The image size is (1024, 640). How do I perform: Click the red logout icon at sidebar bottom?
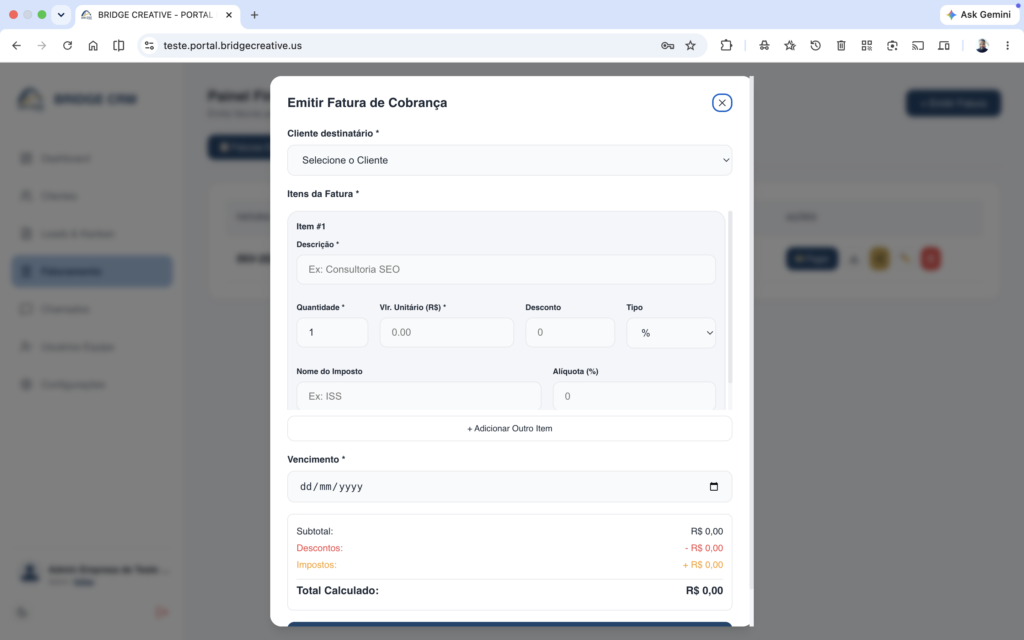coord(161,612)
